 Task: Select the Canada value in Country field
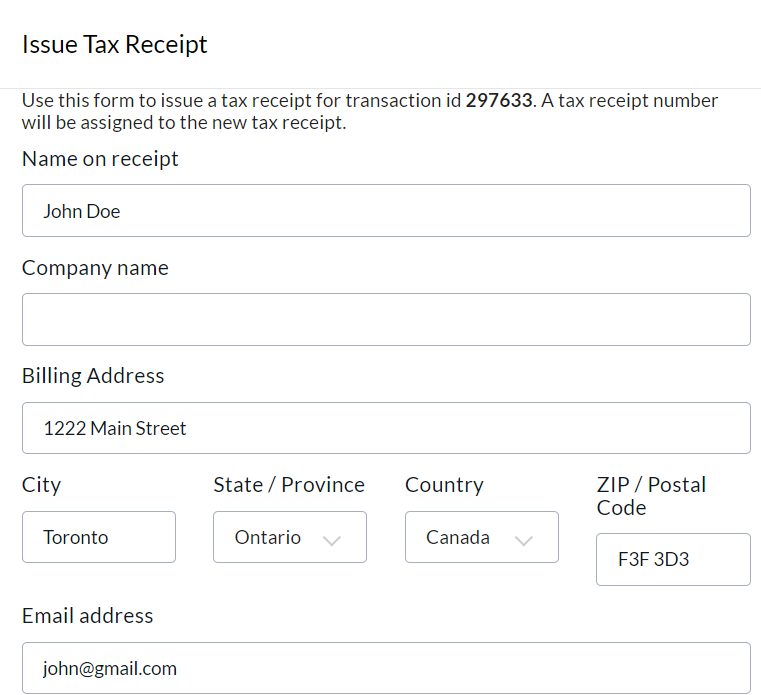pyautogui.click(x=458, y=538)
